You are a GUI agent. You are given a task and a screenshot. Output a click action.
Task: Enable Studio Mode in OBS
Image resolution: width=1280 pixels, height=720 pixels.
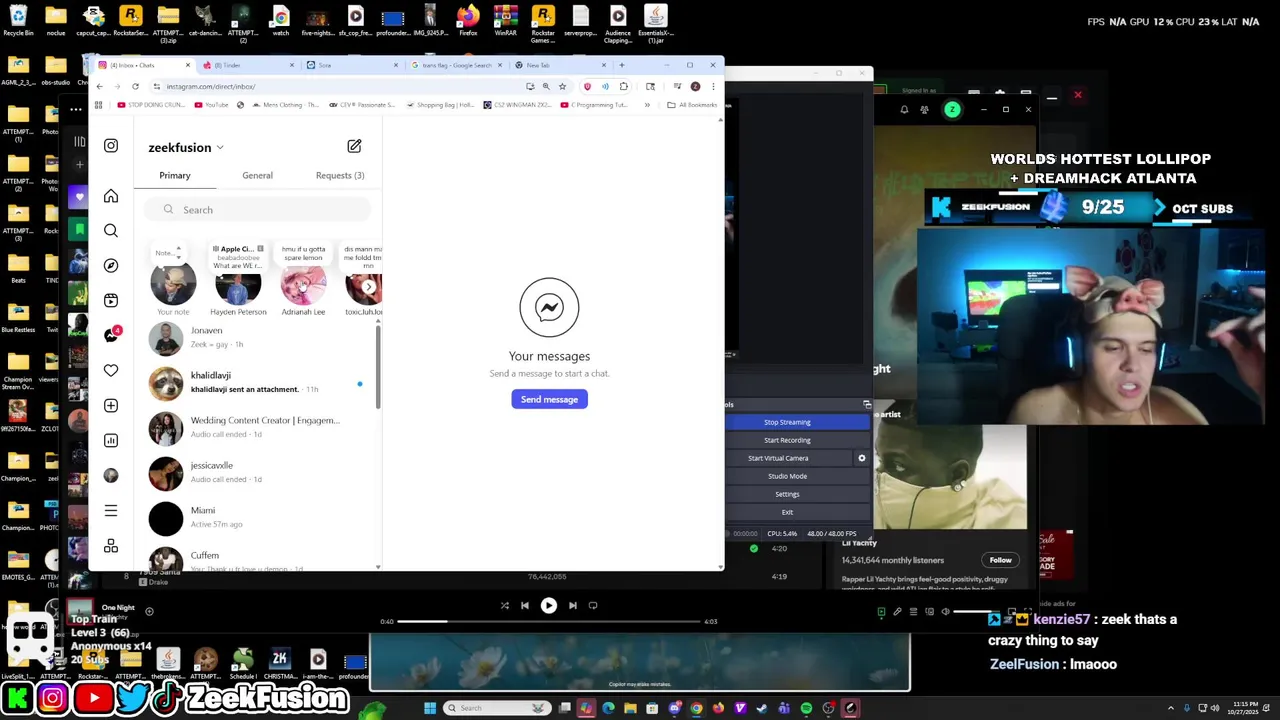click(787, 476)
